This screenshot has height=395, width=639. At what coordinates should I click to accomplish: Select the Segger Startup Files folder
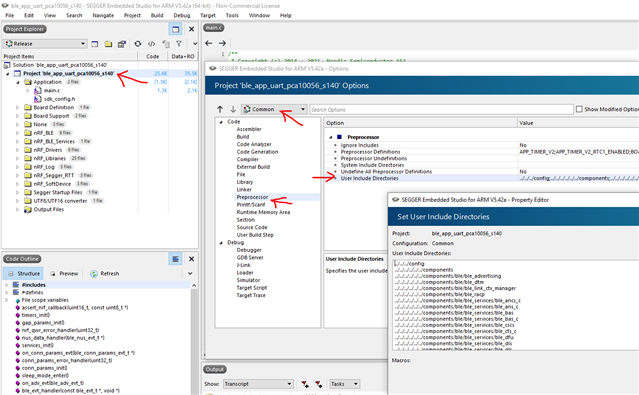click(58, 192)
